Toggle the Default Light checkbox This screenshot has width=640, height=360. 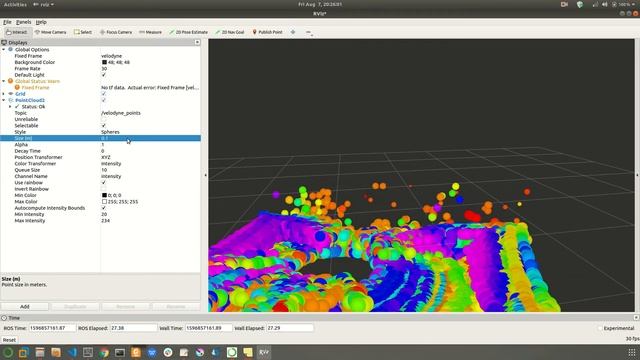tap(104, 75)
